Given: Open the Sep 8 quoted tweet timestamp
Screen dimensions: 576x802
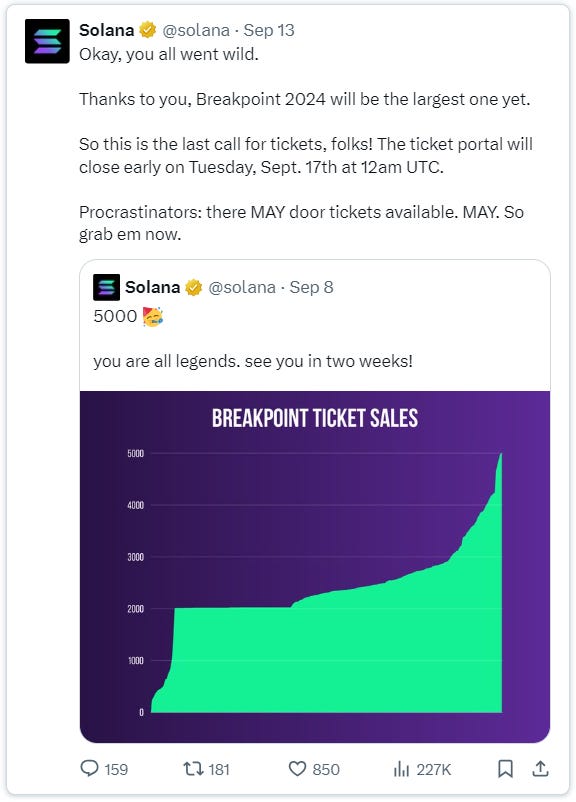Looking at the screenshot, I should tap(312, 287).
